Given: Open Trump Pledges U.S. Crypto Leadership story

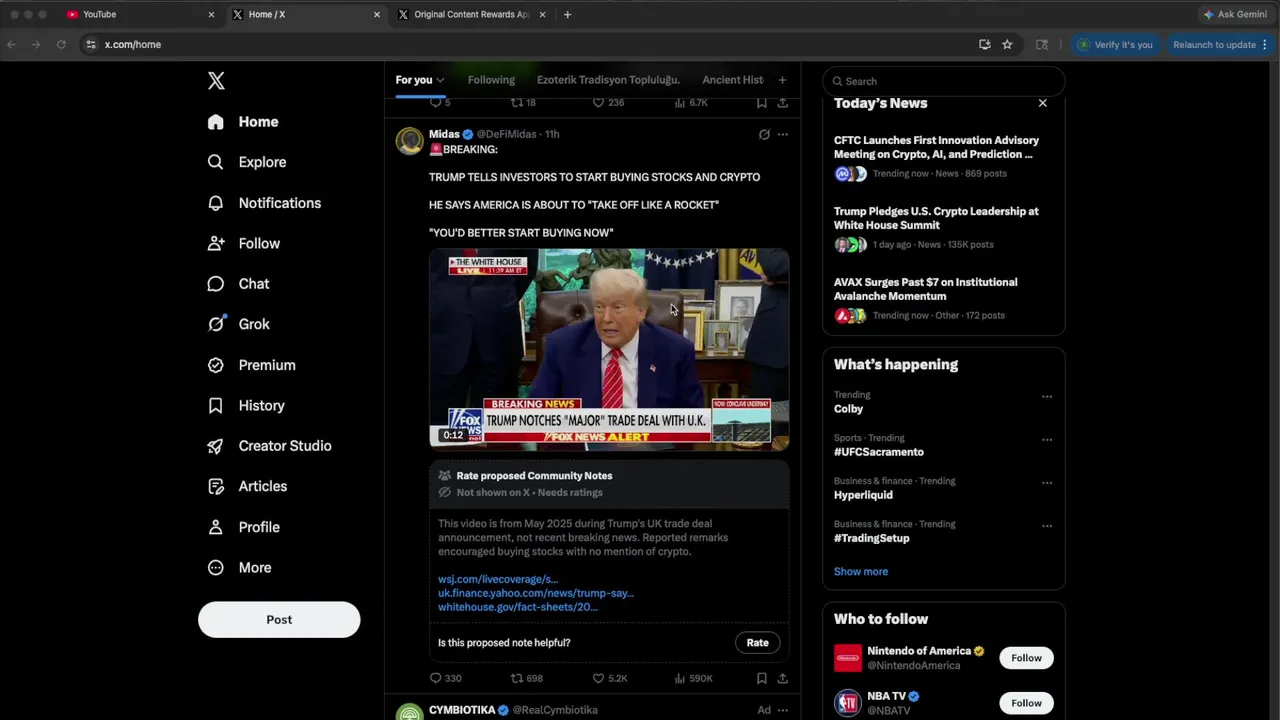Looking at the screenshot, I should click(x=936, y=218).
